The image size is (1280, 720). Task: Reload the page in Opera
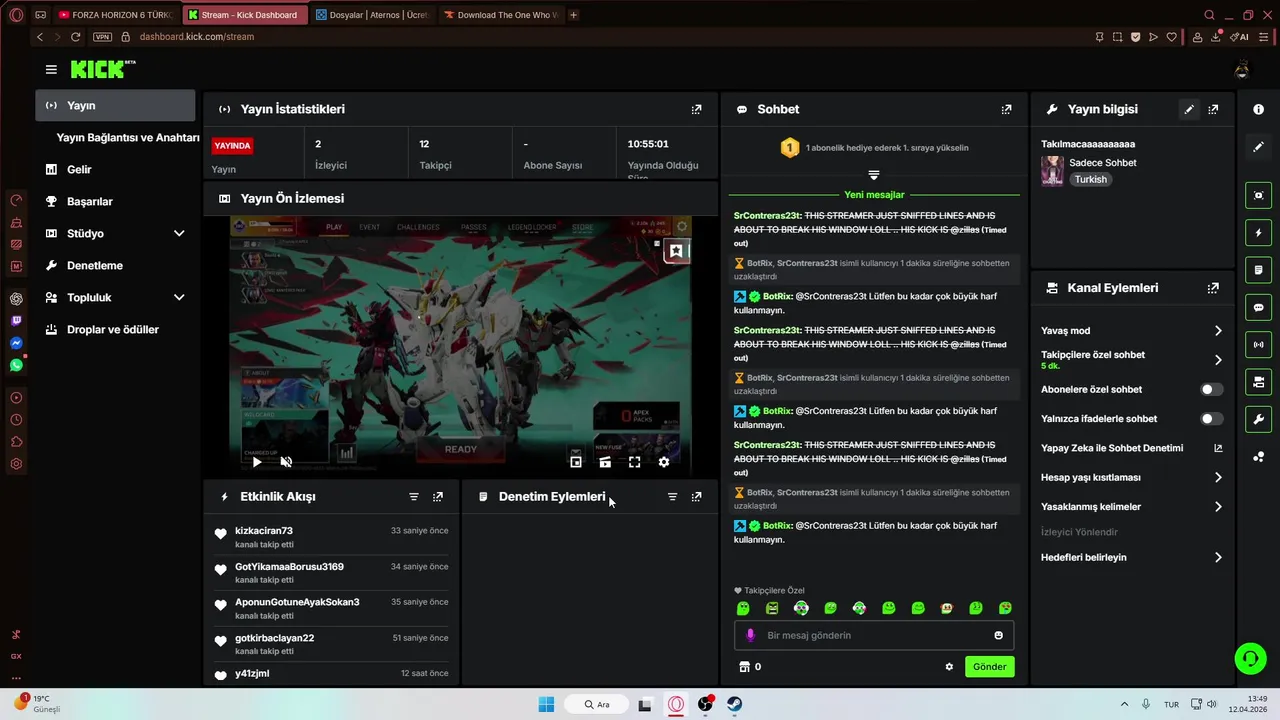(x=75, y=37)
